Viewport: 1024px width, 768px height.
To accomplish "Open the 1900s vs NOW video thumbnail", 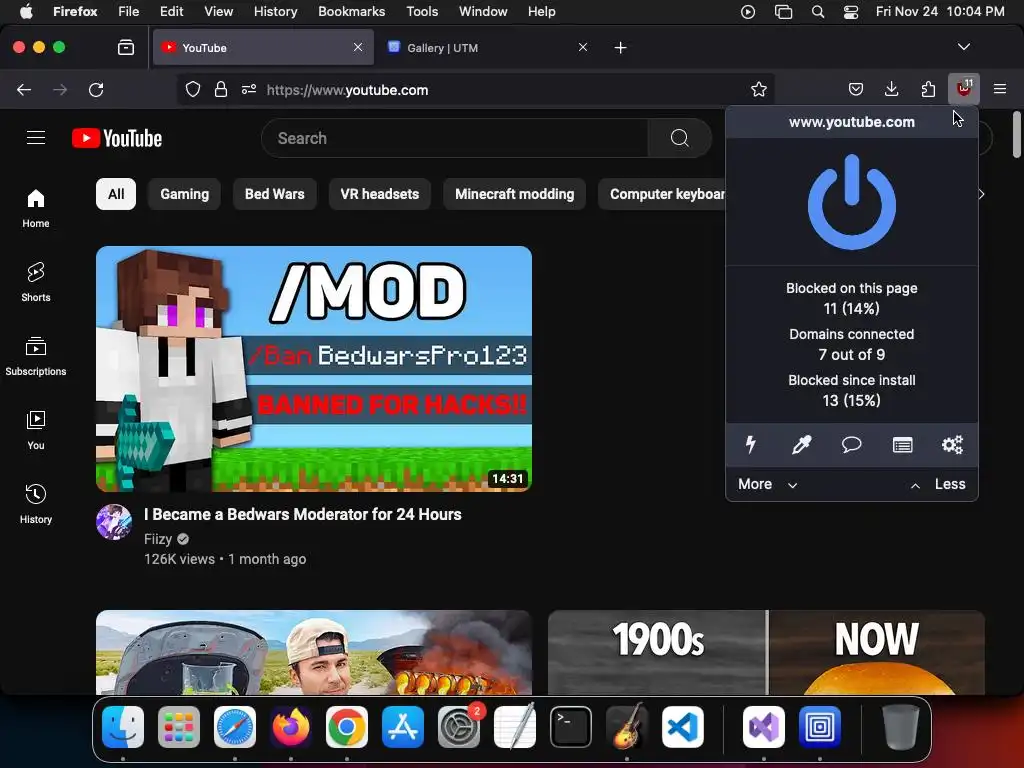I will [766, 652].
